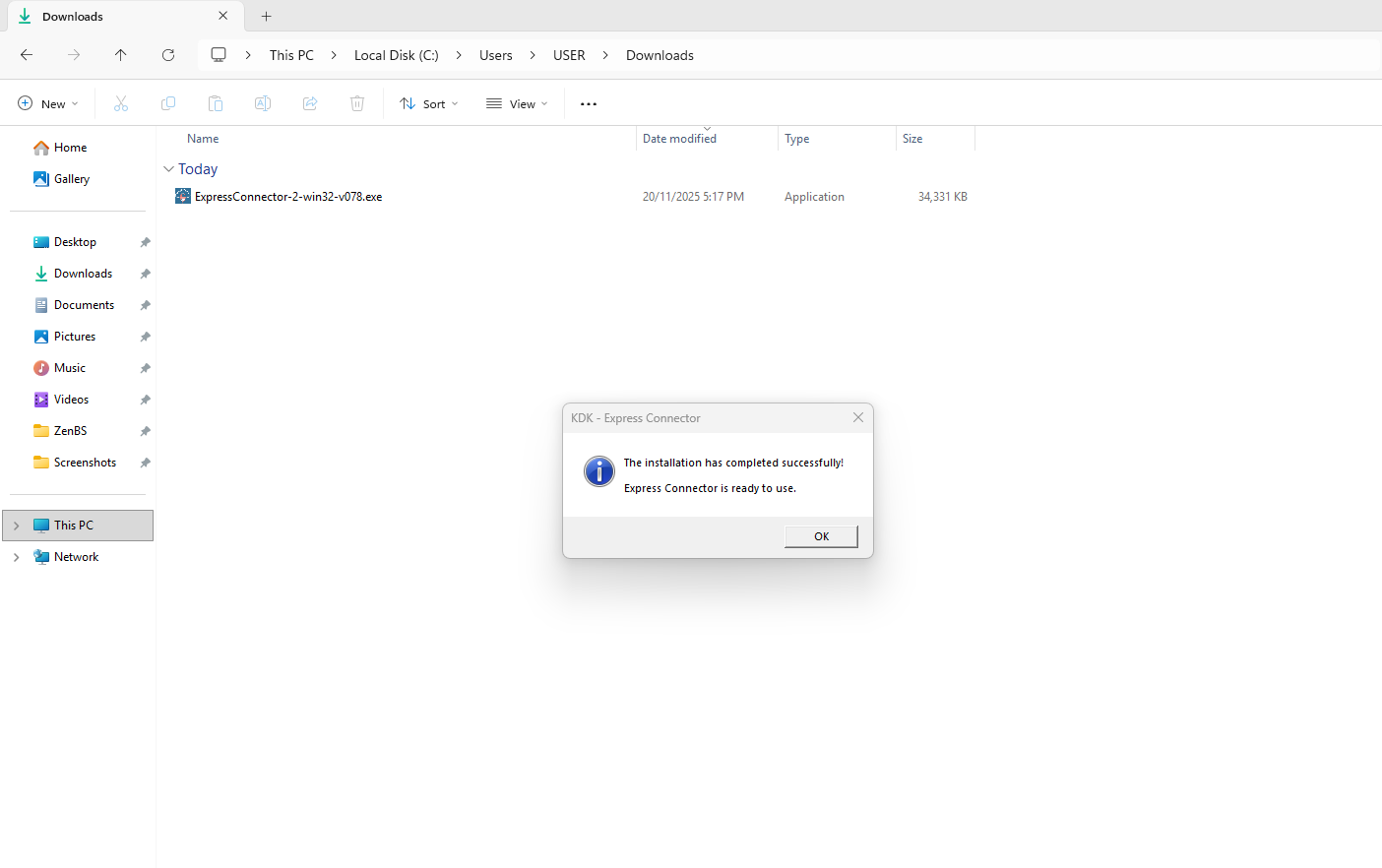Click the Paste clipboard icon
This screenshot has width=1382, height=868.
click(x=216, y=103)
